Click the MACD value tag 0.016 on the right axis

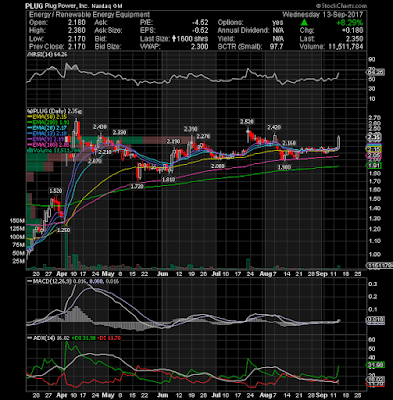tap(375, 320)
